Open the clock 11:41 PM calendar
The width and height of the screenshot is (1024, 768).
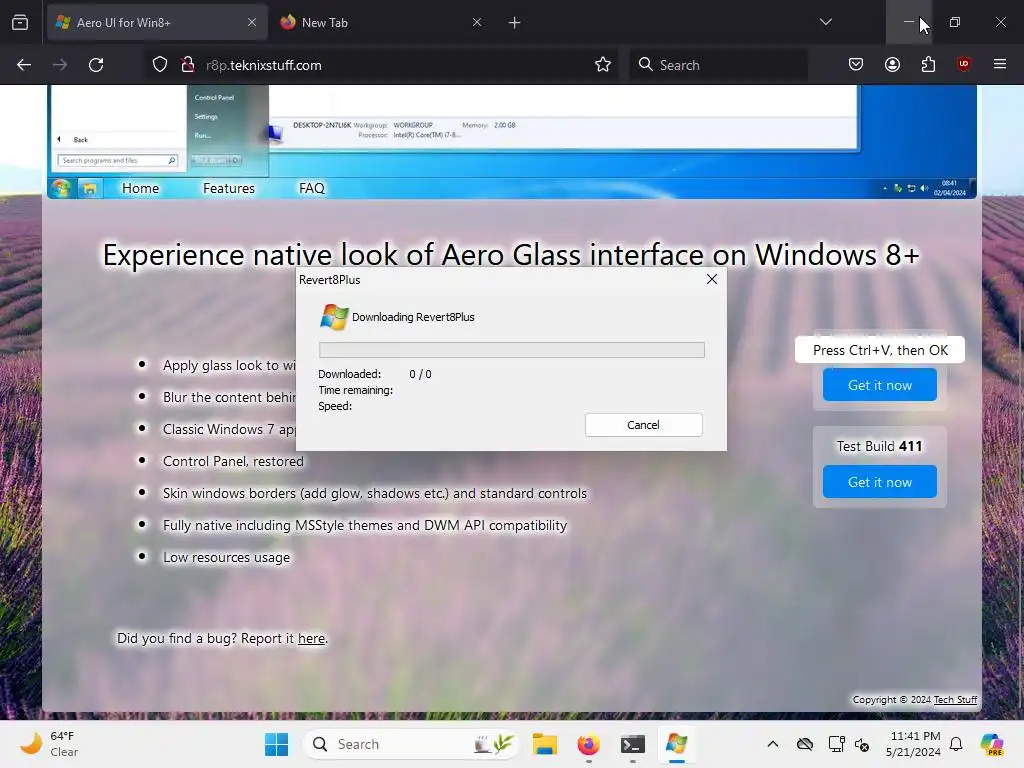pyautogui.click(x=913, y=744)
